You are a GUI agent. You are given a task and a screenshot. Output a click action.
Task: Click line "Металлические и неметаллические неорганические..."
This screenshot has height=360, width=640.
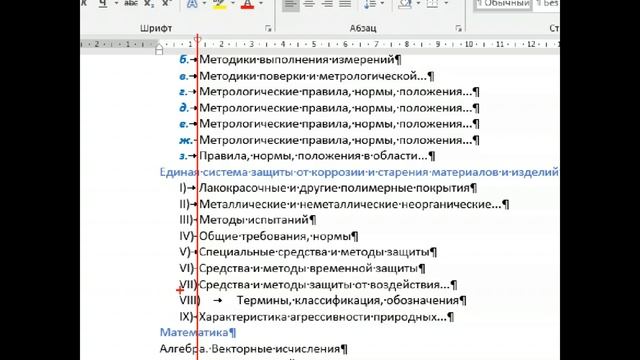tap(350, 204)
